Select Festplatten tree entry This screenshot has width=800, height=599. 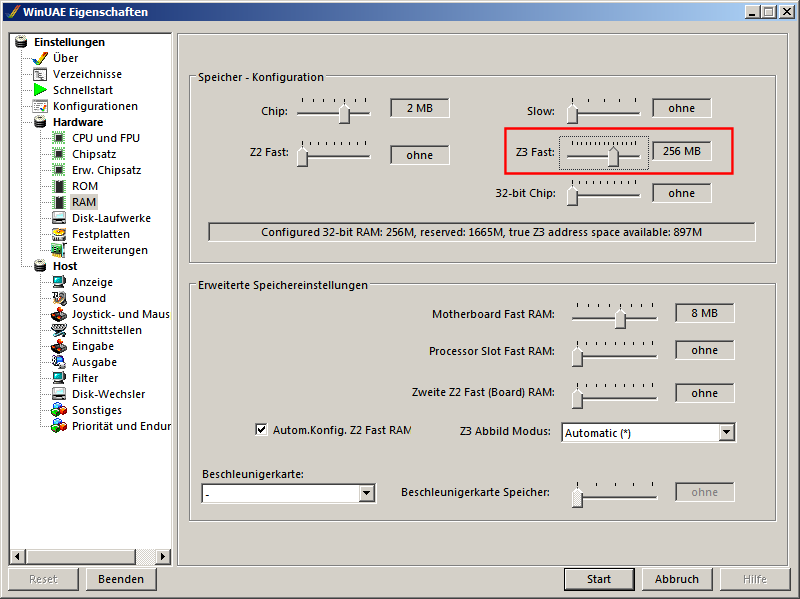101,234
